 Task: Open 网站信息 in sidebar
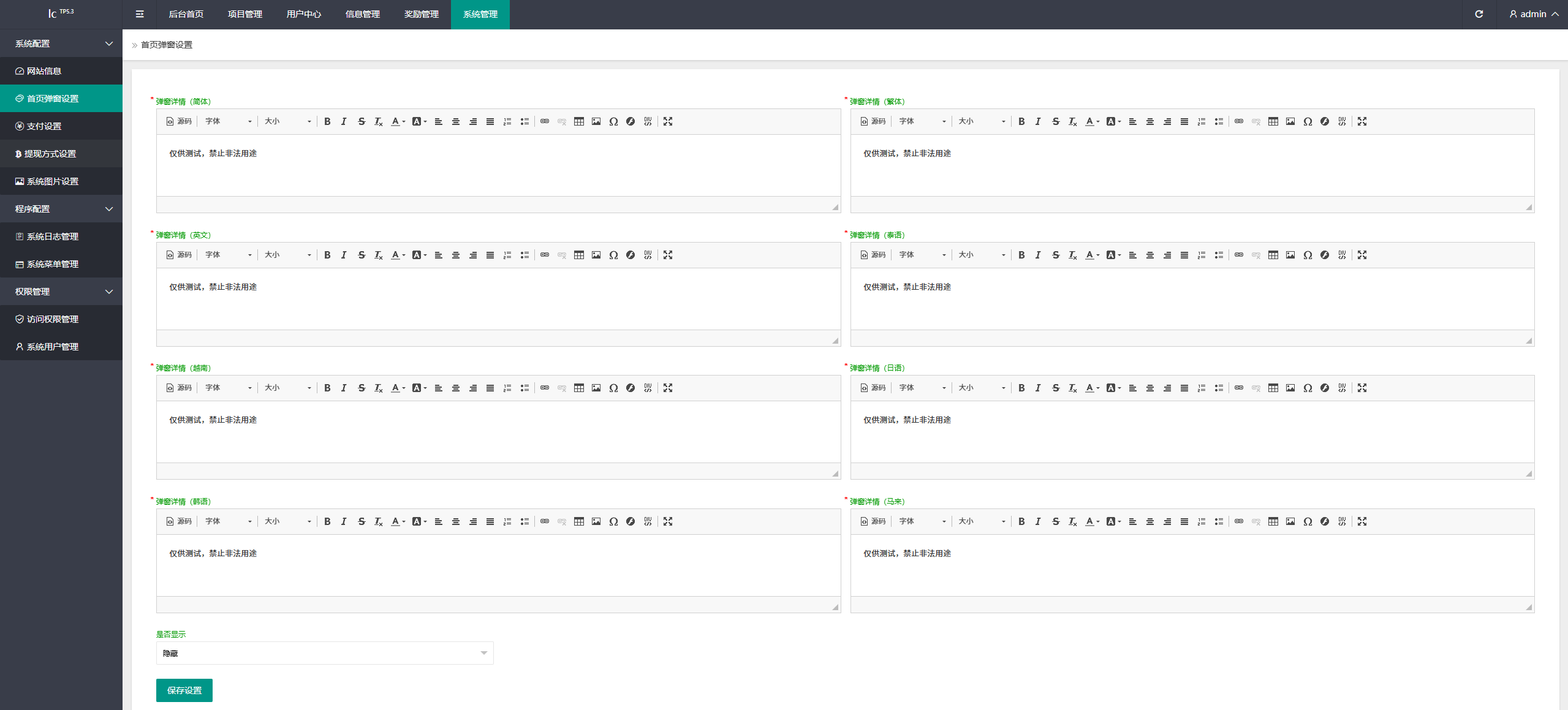click(61, 71)
